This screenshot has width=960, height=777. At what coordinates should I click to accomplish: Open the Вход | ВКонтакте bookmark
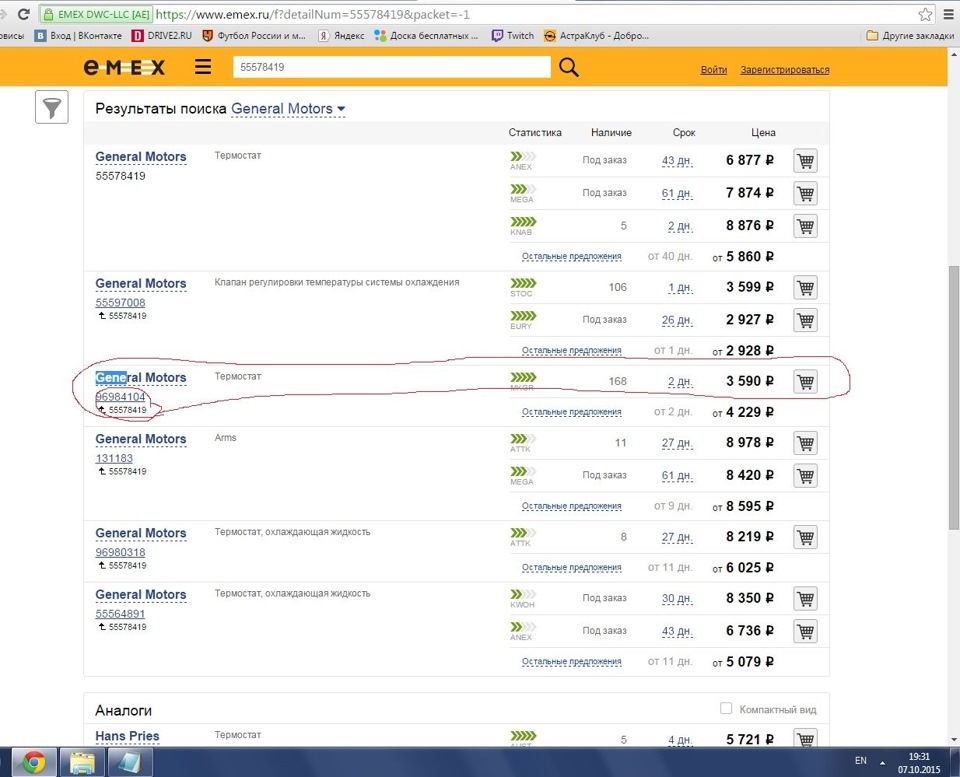78,36
